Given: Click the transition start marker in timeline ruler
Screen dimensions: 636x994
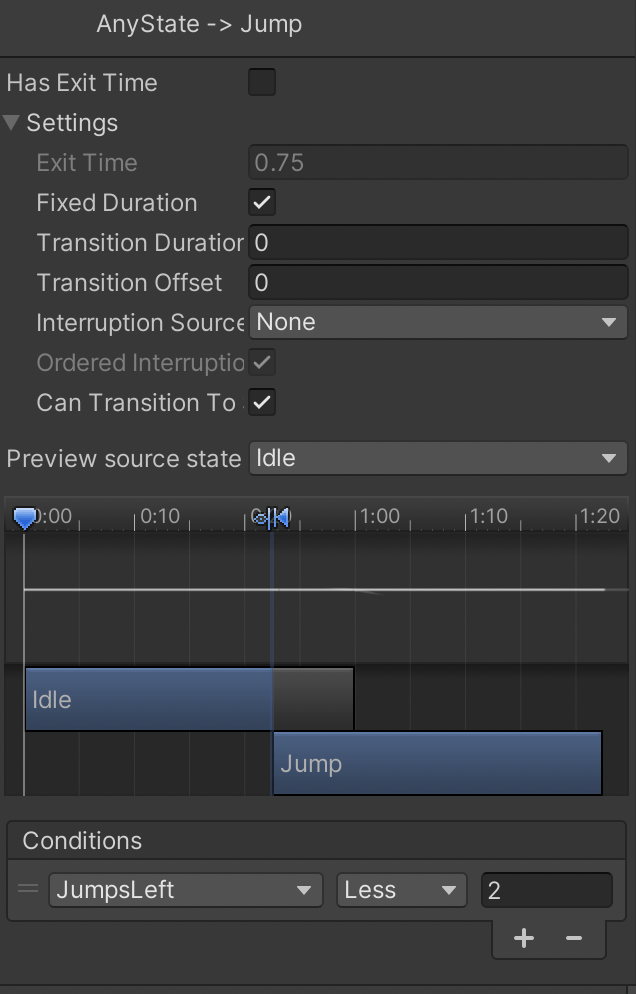Looking at the screenshot, I should point(263,517).
